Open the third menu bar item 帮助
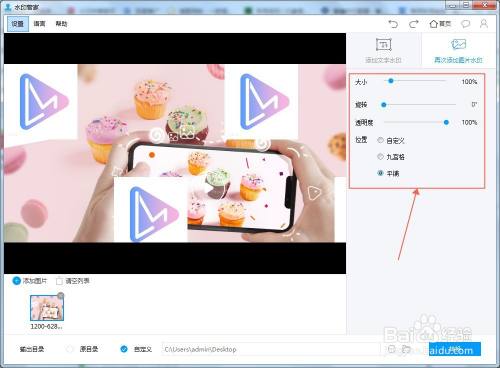This screenshot has width=500, height=368. tap(61, 24)
